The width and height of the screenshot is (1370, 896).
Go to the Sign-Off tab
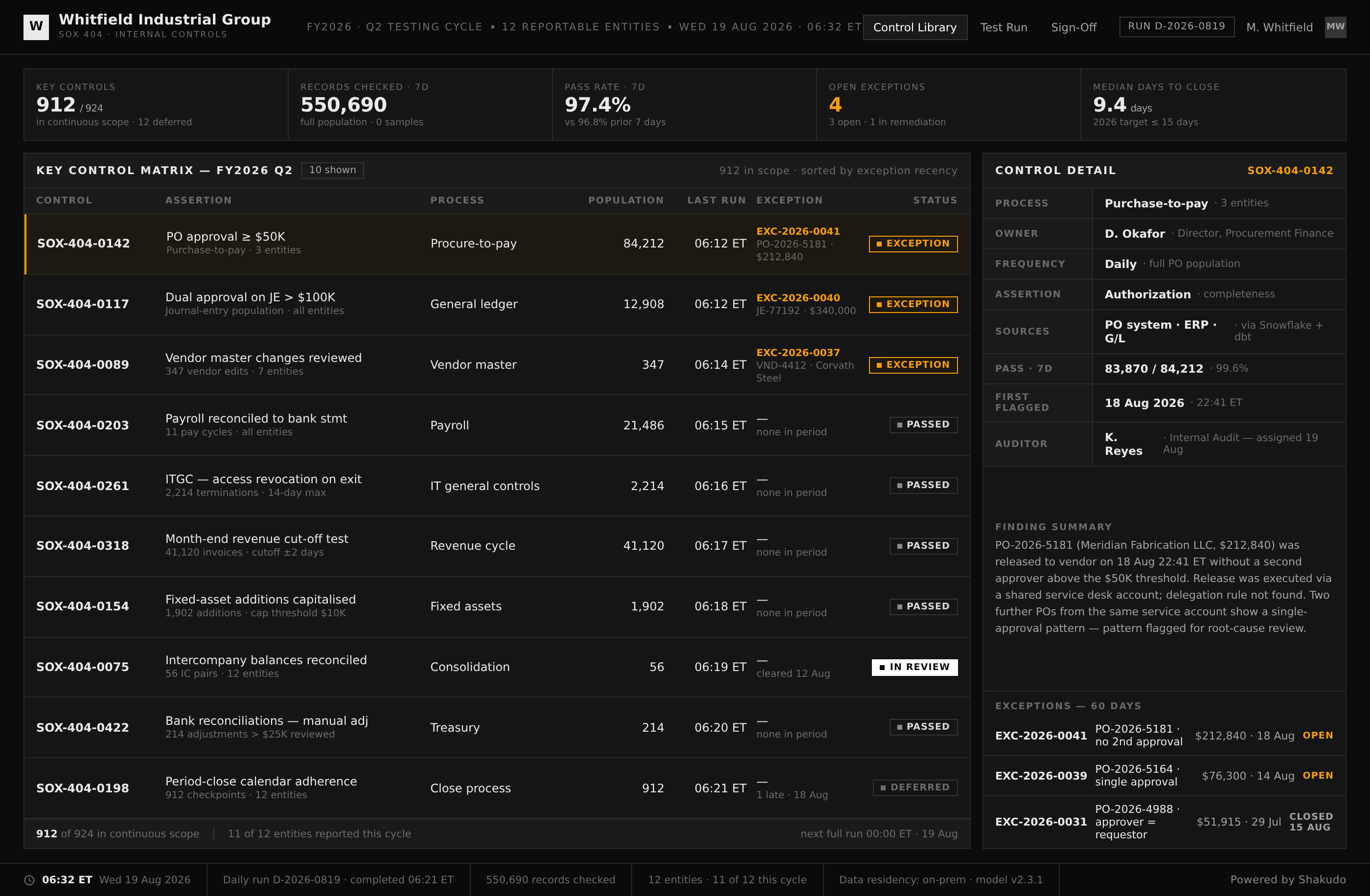1073,27
